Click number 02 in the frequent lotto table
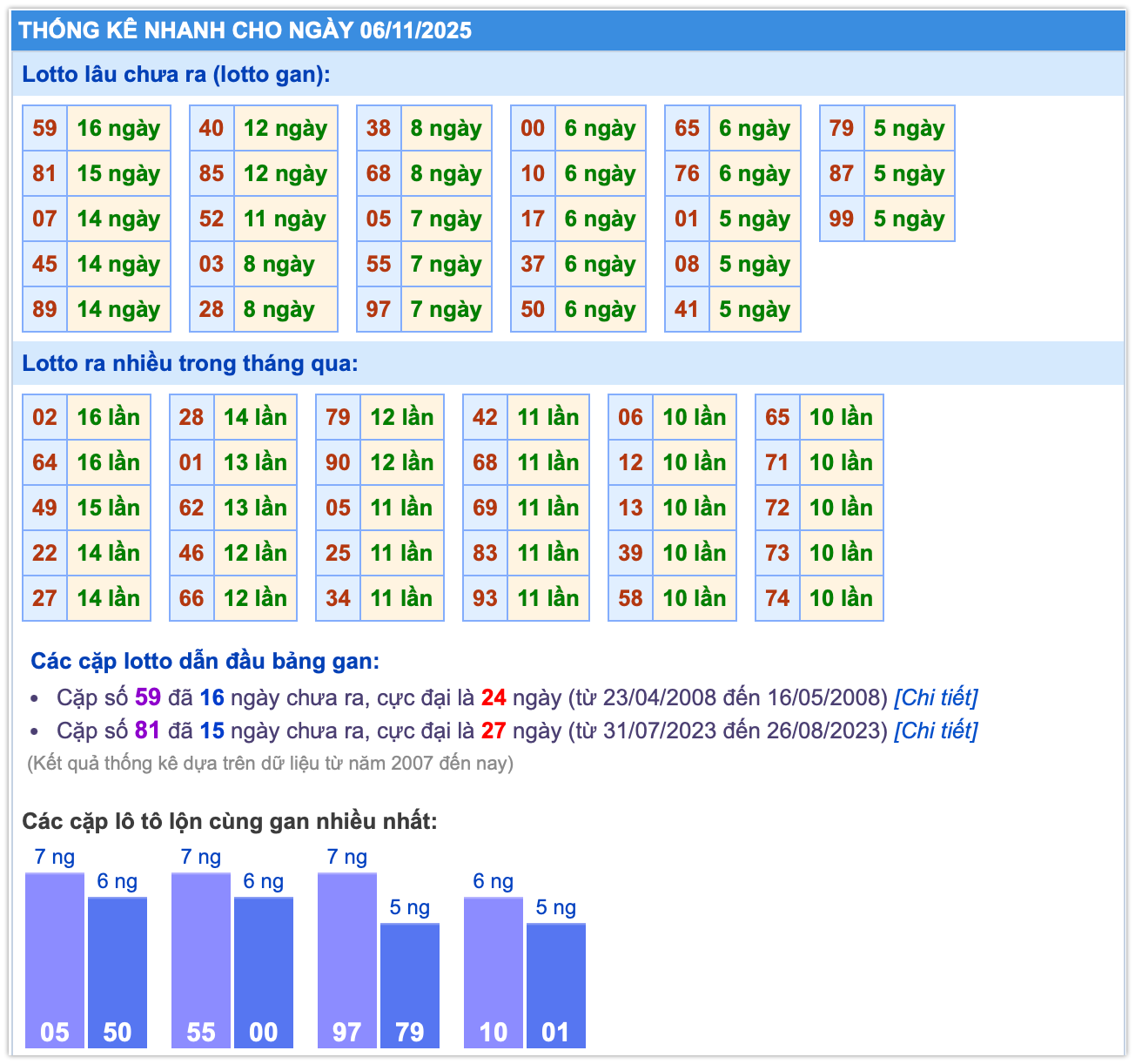The width and height of the screenshot is (1135, 1064). (x=45, y=417)
